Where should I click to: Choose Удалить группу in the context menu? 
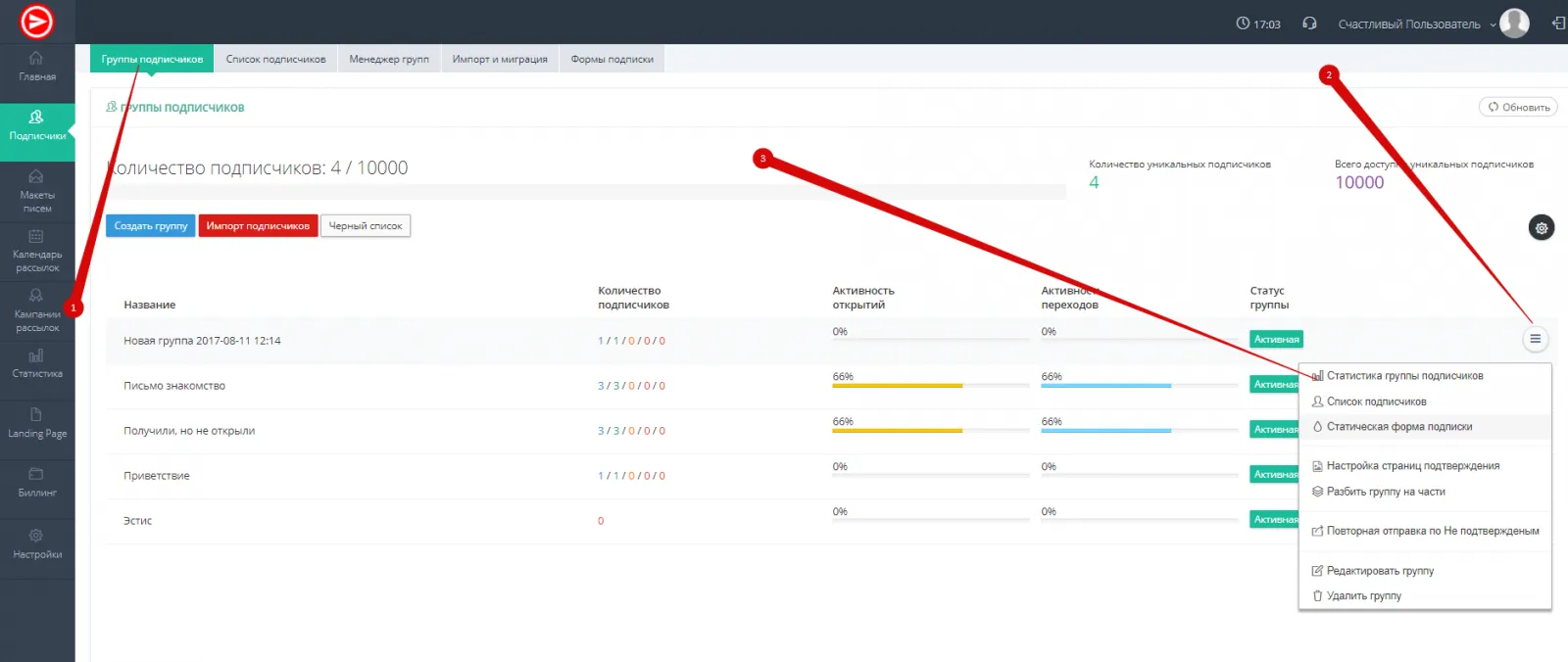(1363, 596)
